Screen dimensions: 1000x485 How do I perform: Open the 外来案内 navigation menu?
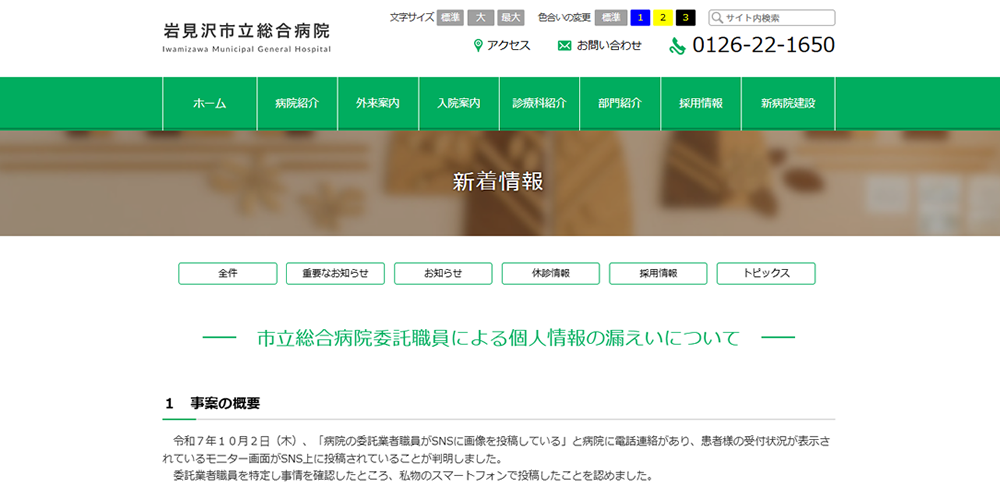(377, 104)
